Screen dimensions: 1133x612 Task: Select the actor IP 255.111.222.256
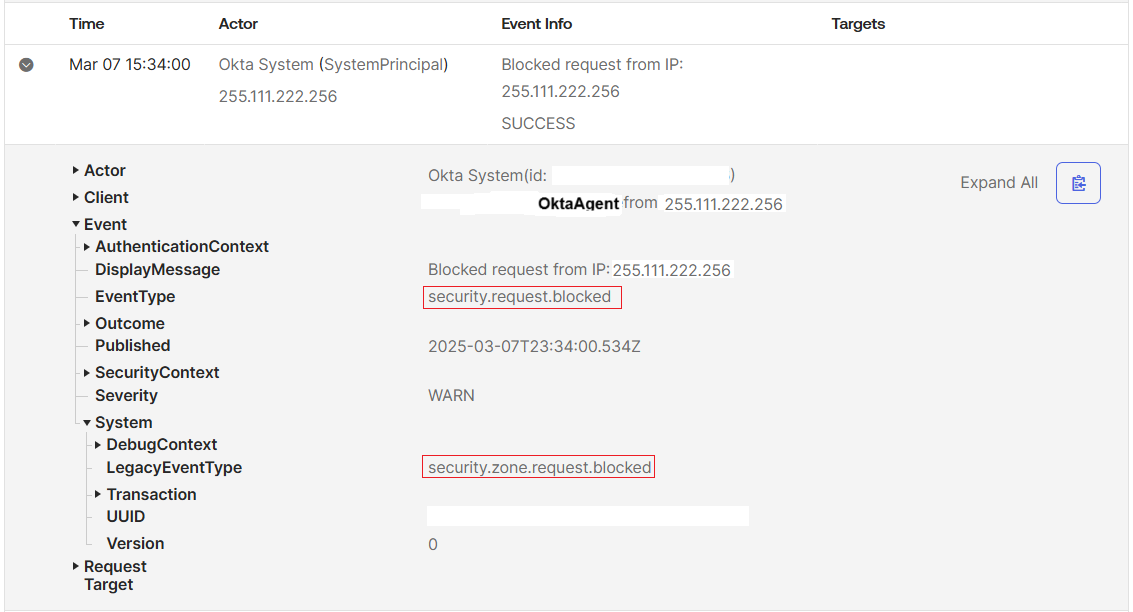tap(276, 96)
